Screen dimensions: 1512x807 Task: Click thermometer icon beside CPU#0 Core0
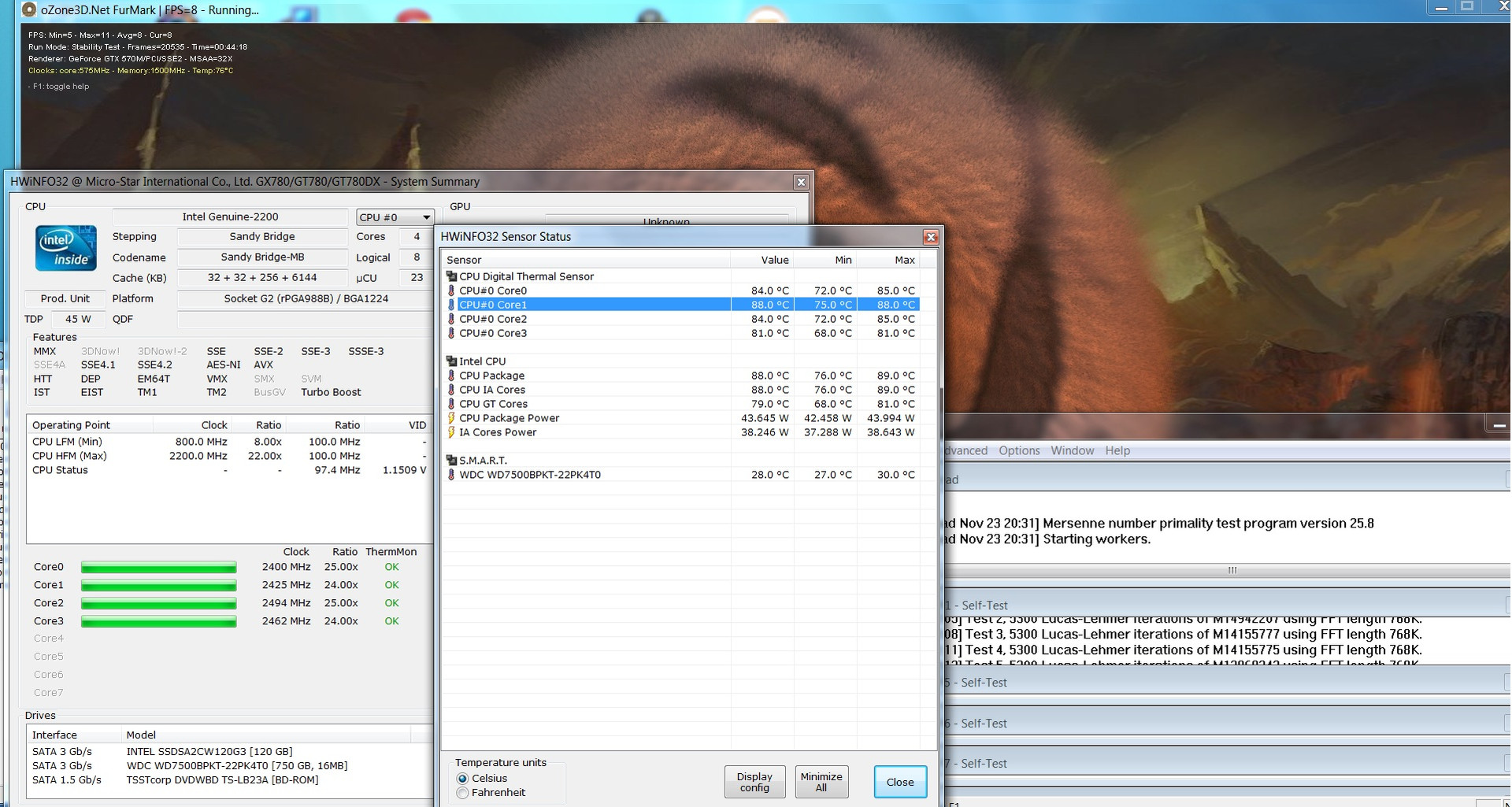451,291
